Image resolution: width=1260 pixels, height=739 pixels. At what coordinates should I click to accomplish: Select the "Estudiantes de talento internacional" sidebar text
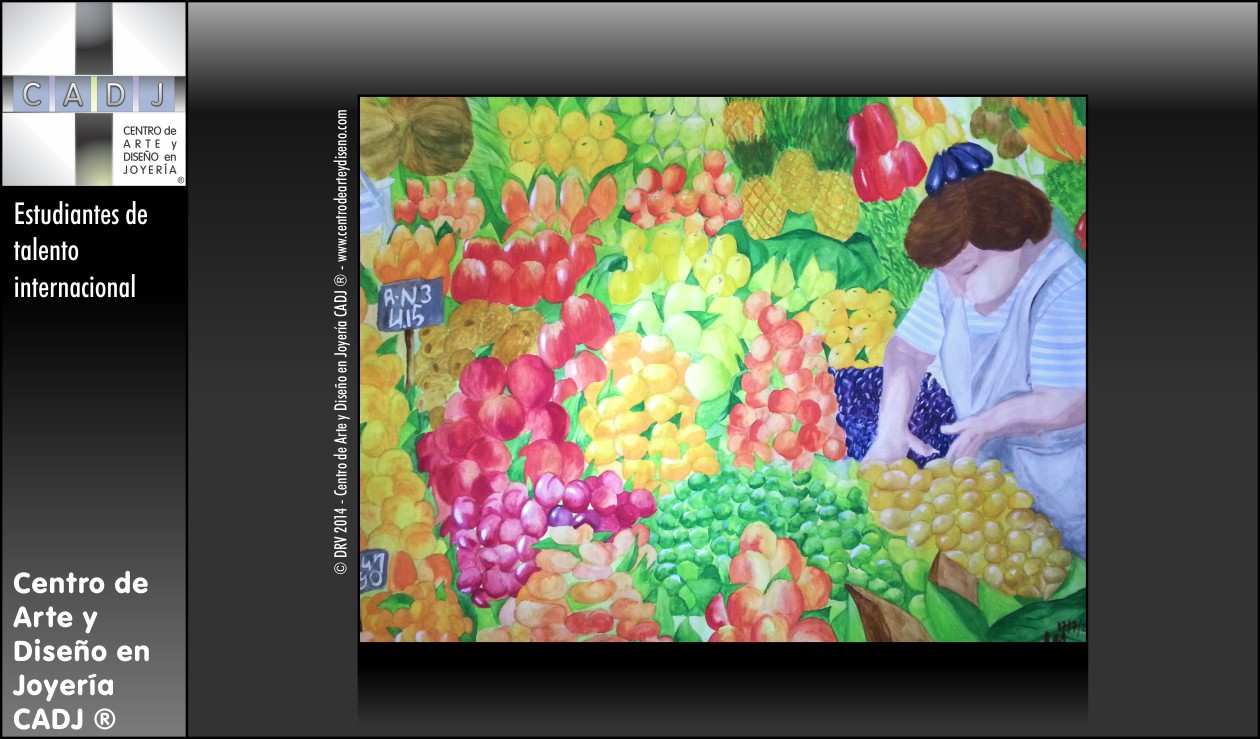point(81,250)
